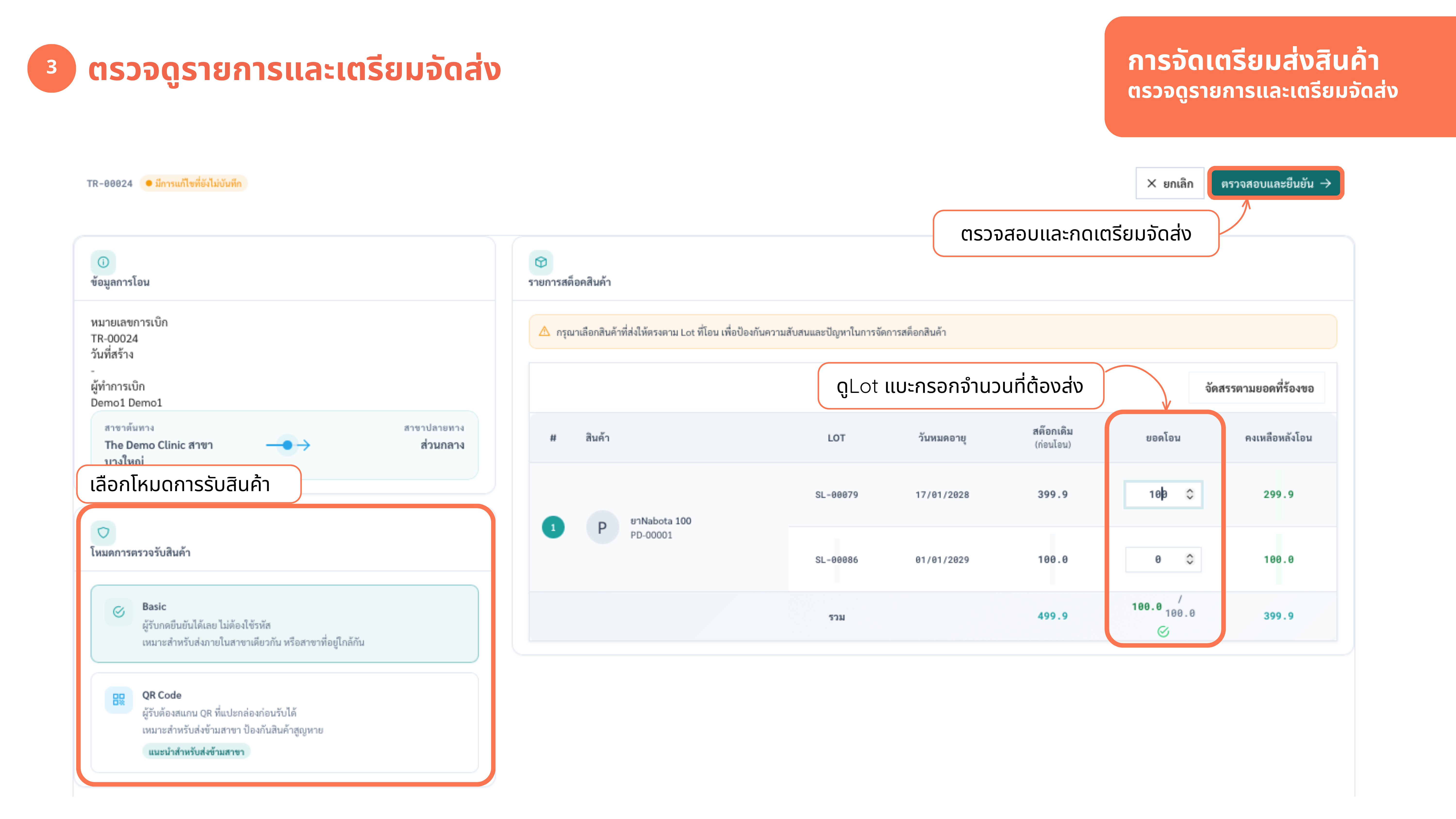Click the lot number SL-00079
Viewport: 1456px width, 819px height.
point(836,495)
